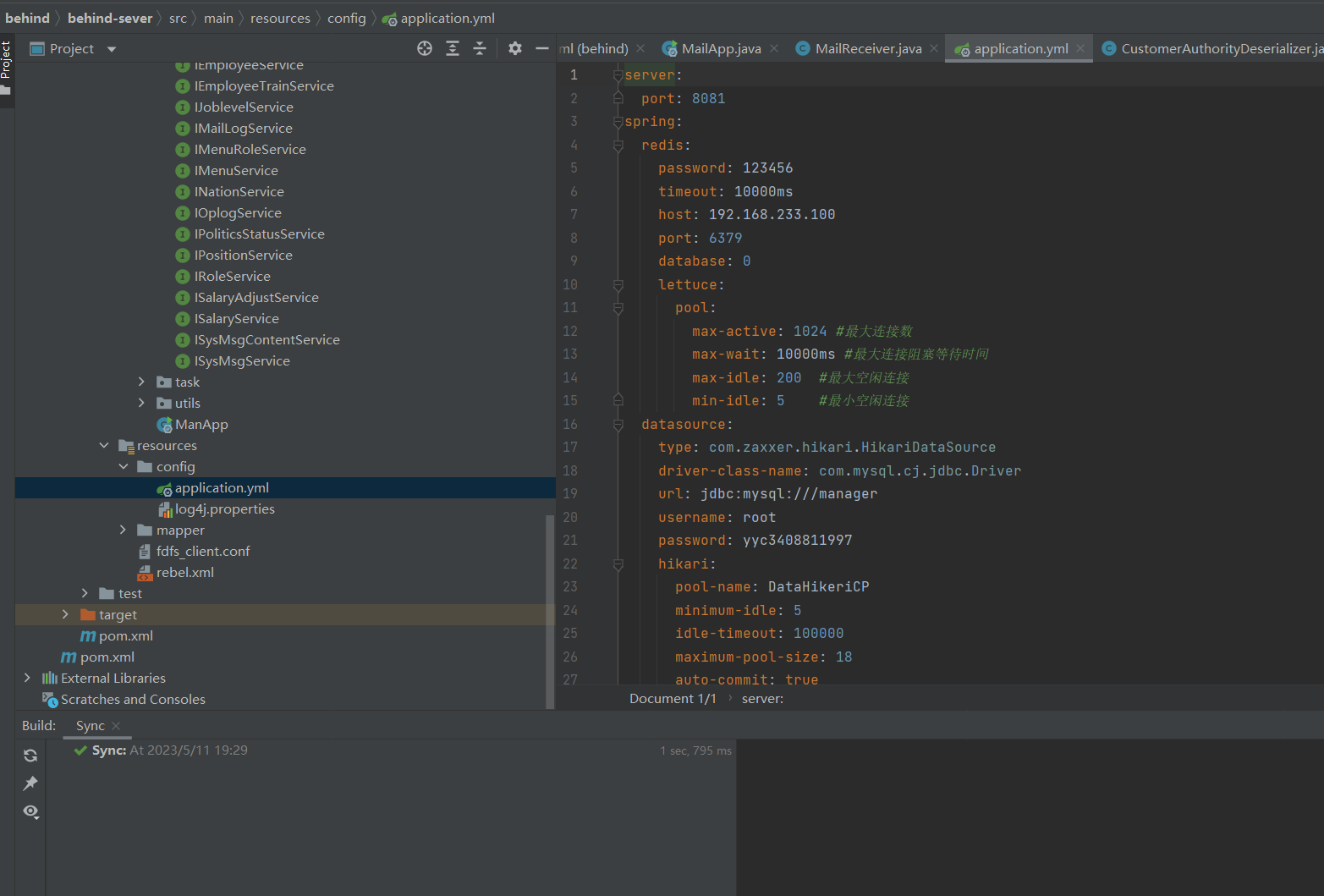Select rebel.xml file
1324x896 pixels.
[176, 572]
